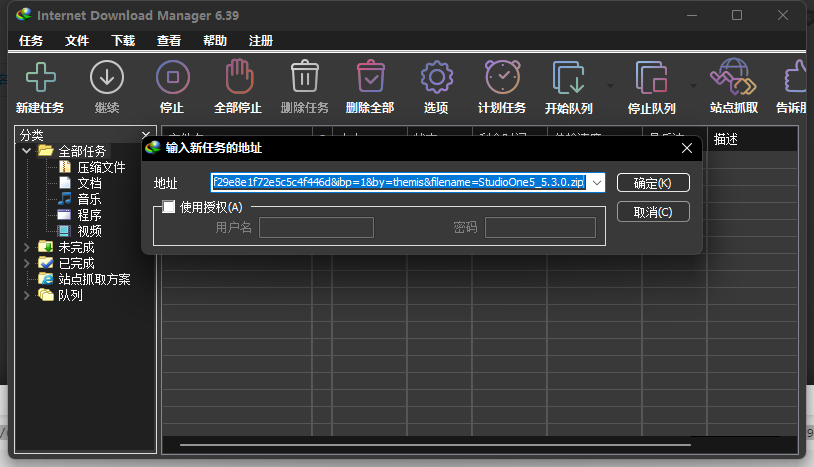814x467 pixels.
Task: Collapse the 全部任务 tree node
Action: (x=26, y=150)
